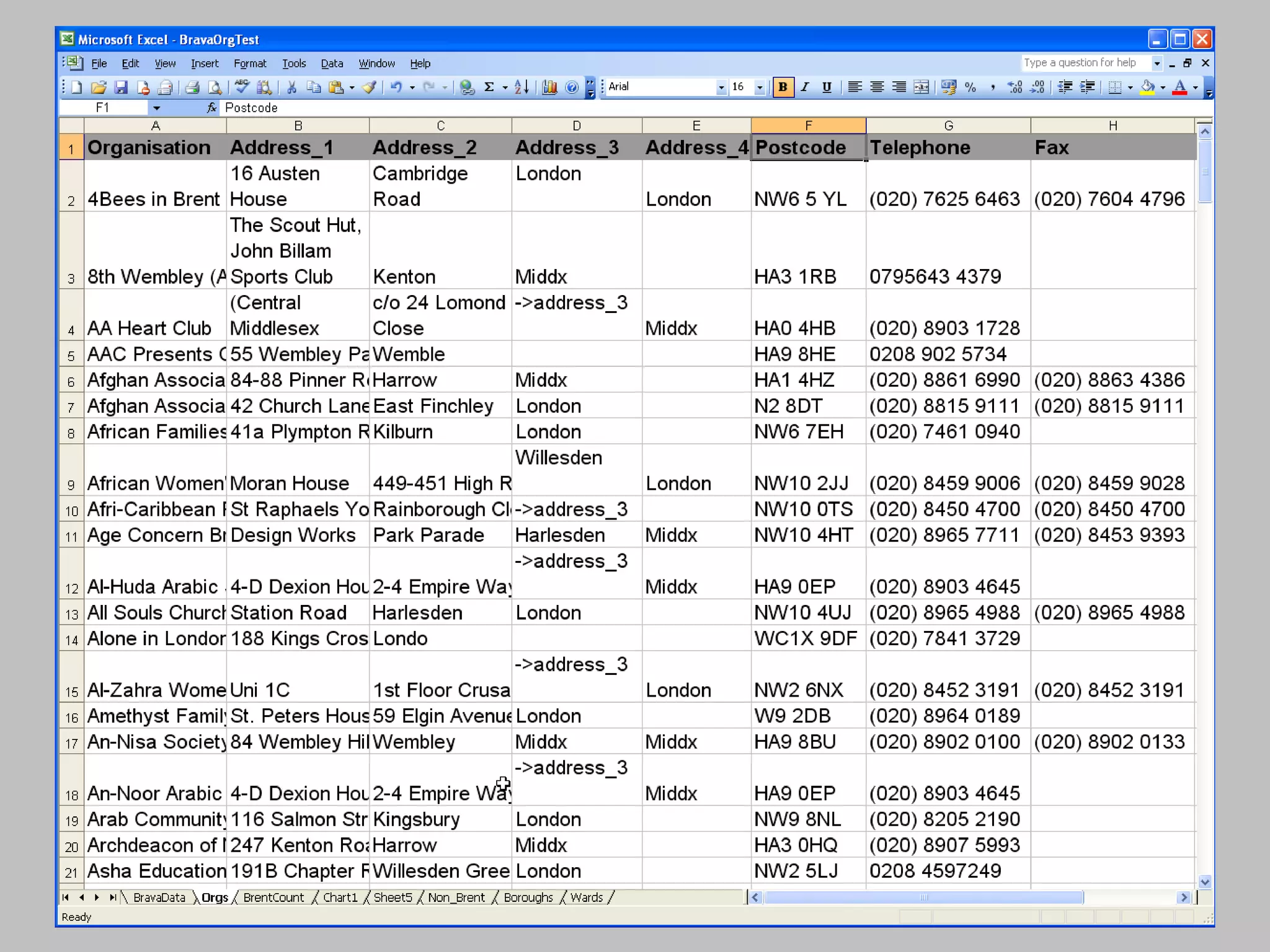Expand the font size 16 dropdown
The height and width of the screenshot is (952, 1270).
[x=760, y=87]
